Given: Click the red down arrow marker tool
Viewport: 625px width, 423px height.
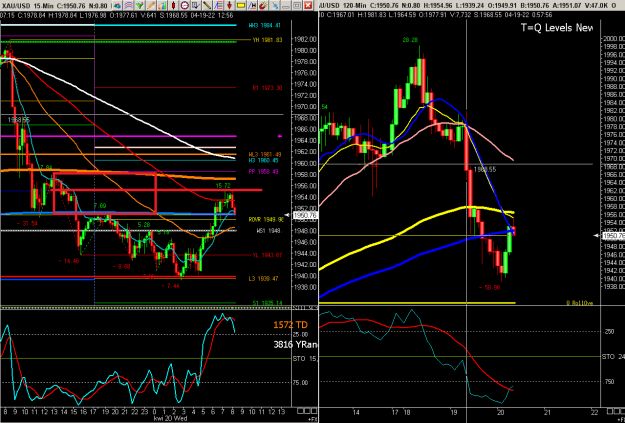Looking at the screenshot, I should 229,6.
